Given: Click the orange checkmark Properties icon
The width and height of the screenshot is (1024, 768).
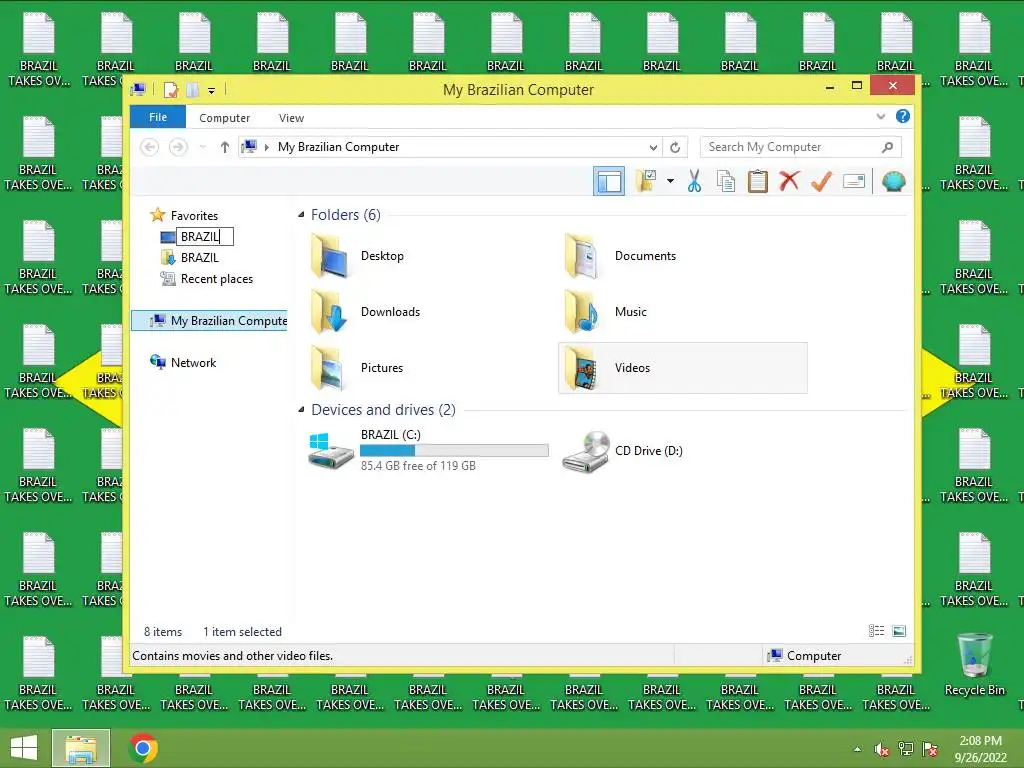Looking at the screenshot, I should click(x=821, y=181).
